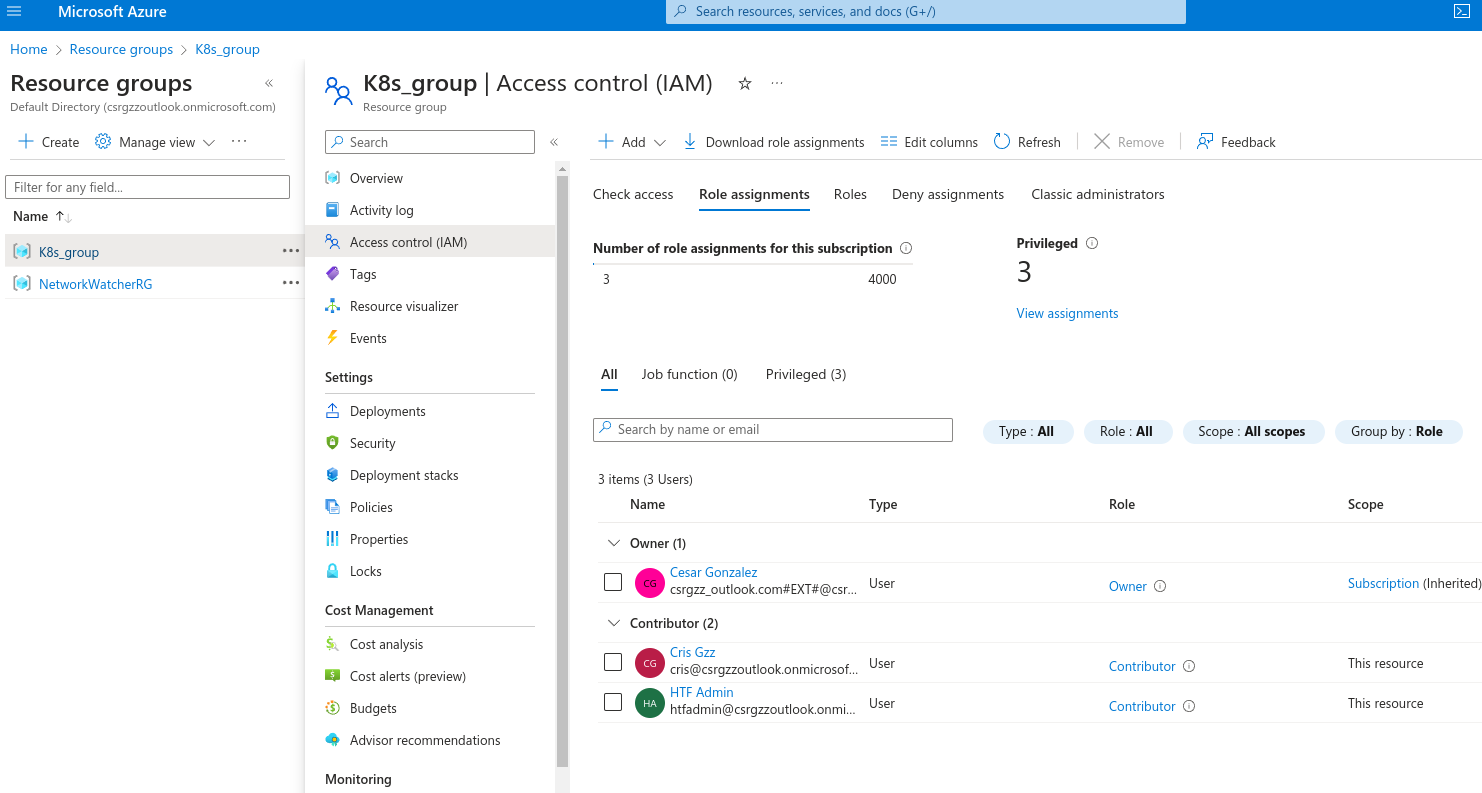Viewport: 1482px width, 793px height.
Task: Download role assignments via download icon
Action: coord(690,142)
